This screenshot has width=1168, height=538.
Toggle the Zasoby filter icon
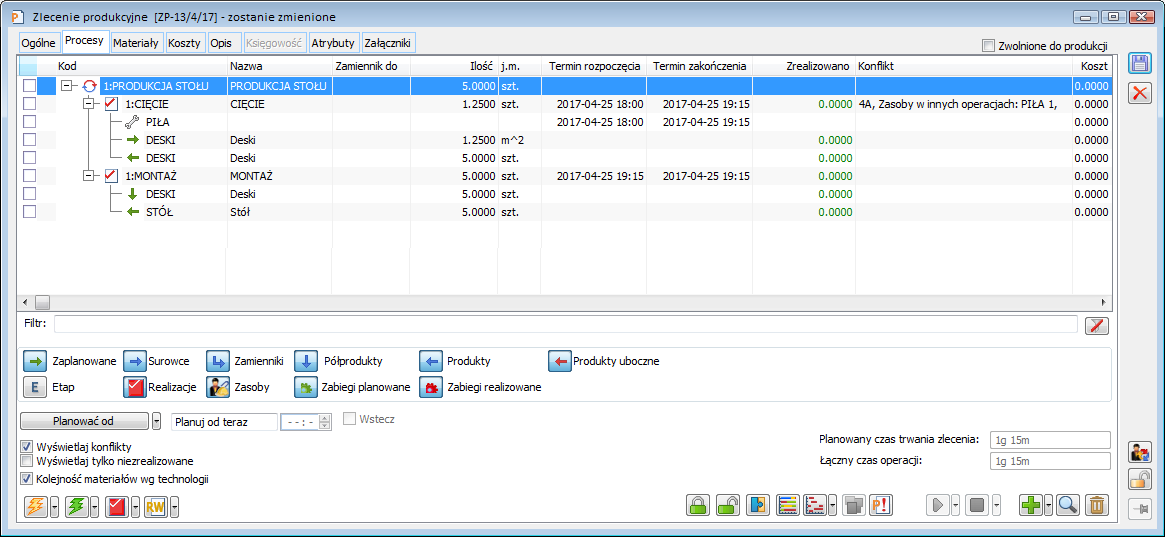pyautogui.click(x=218, y=387)
